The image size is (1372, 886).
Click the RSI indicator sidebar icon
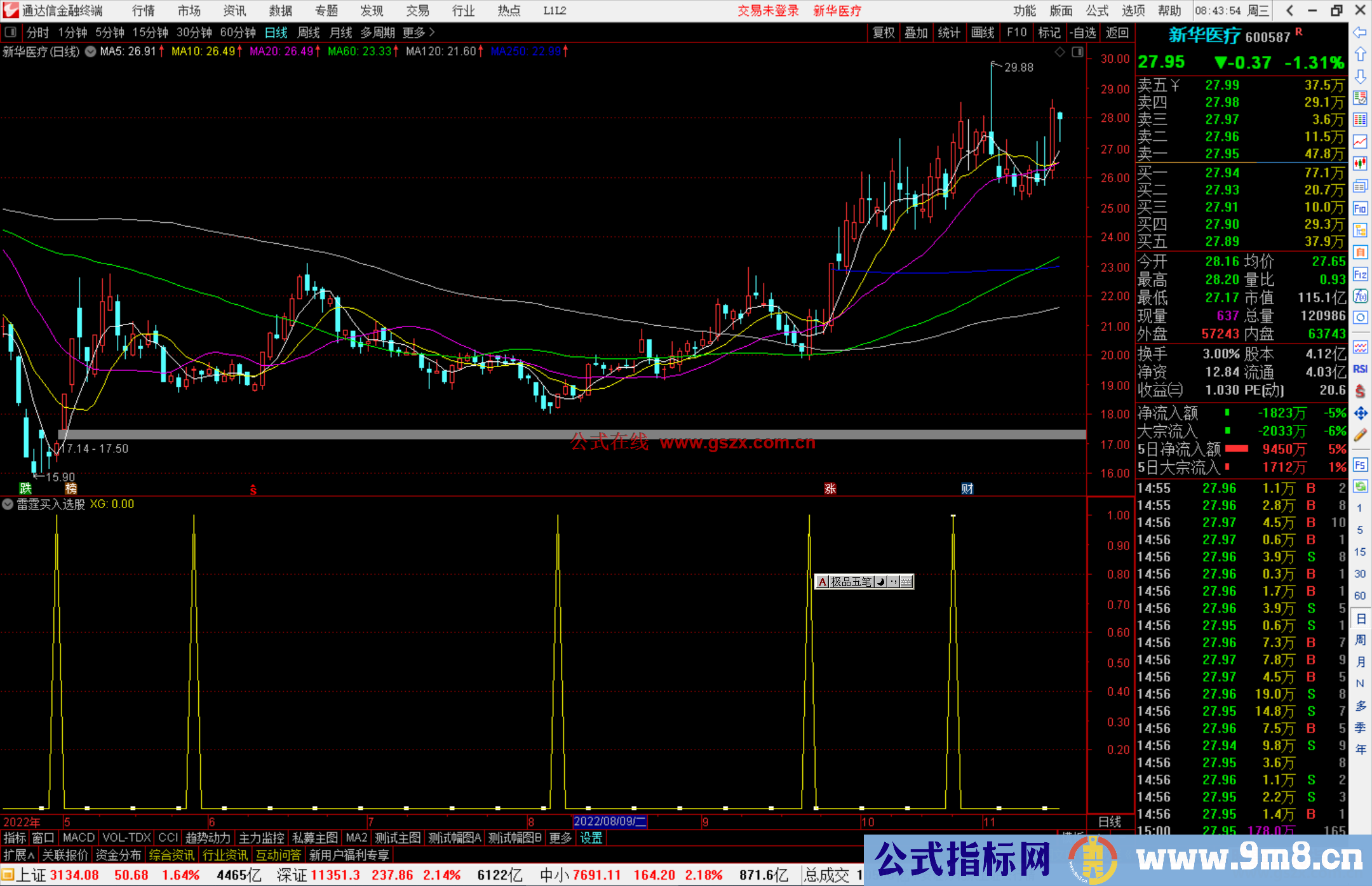click(1360, 369)
